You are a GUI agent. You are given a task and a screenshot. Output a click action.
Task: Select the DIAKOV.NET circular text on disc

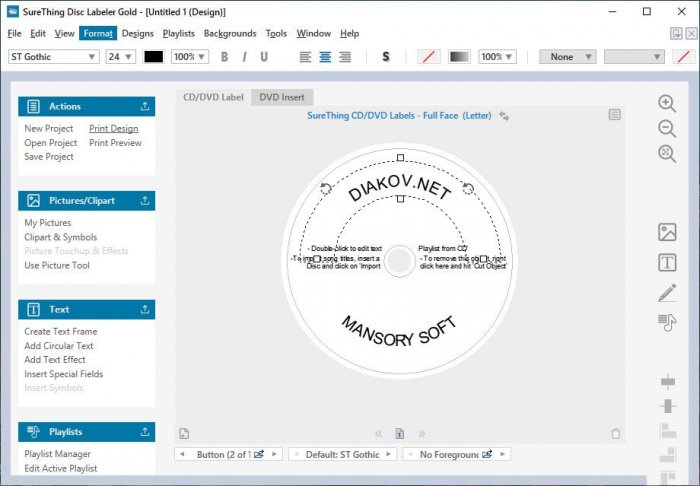coord(400,187)
